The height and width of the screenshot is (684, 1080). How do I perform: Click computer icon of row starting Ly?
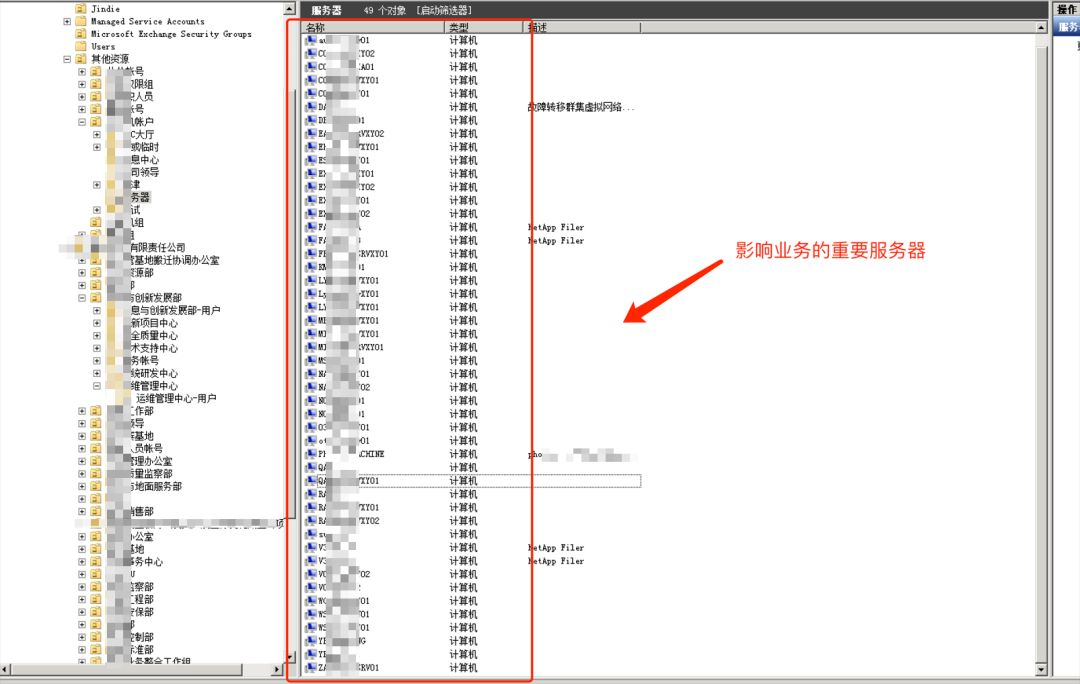311,293
